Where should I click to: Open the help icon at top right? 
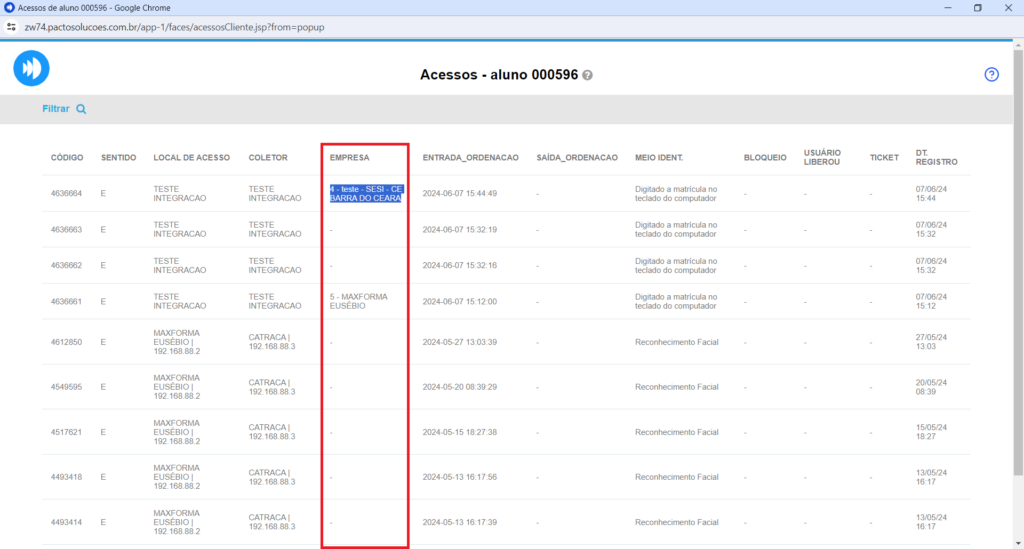[991, 75]
